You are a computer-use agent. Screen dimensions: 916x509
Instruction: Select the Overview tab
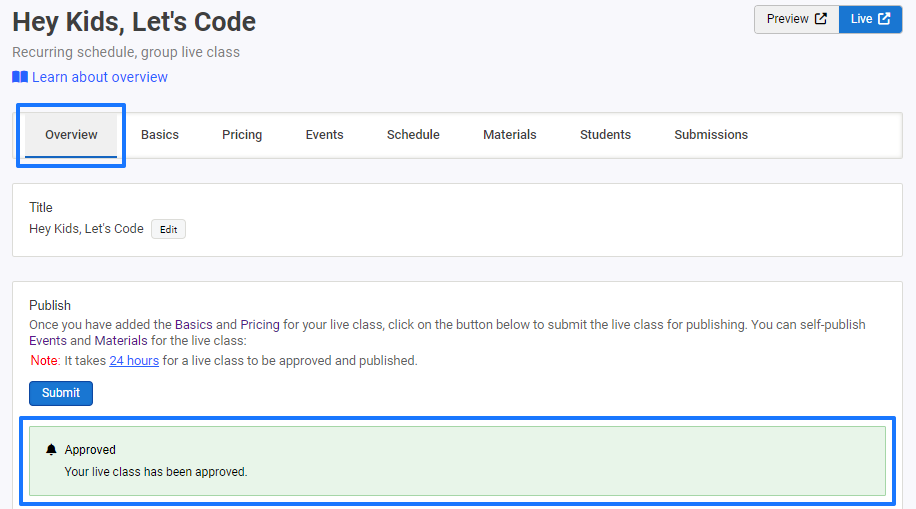[x=71, y=135]
